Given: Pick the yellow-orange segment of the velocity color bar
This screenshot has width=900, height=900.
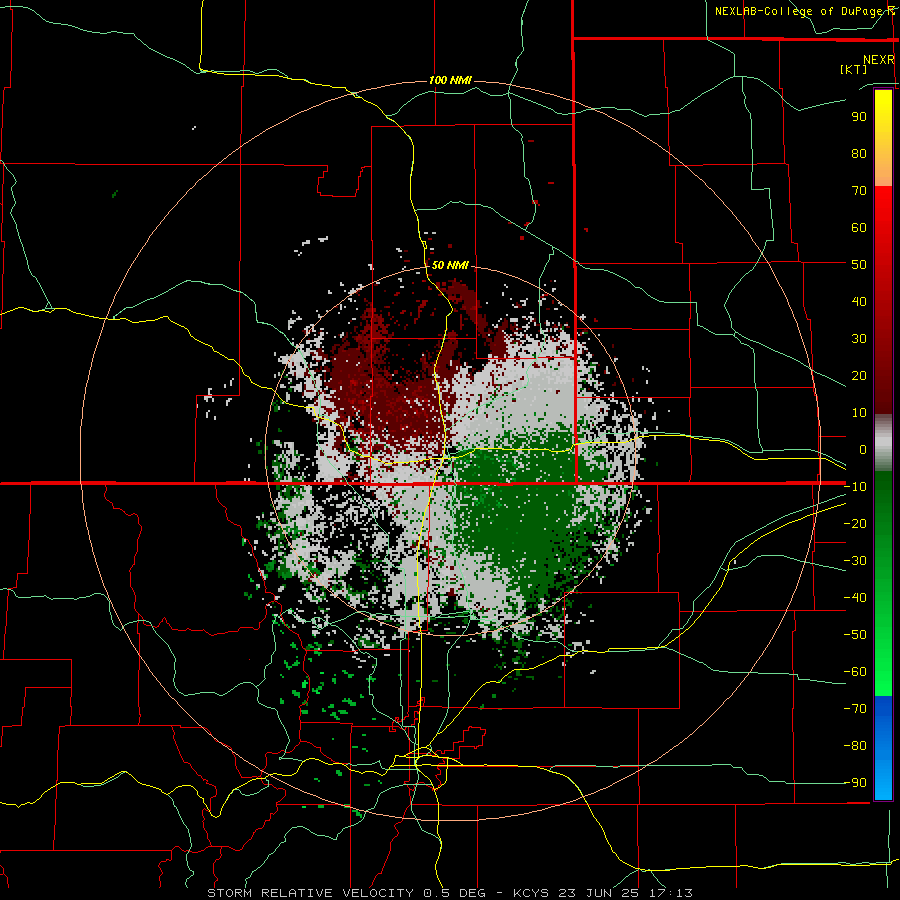Looking at the screenshot, I should point(883,138).
